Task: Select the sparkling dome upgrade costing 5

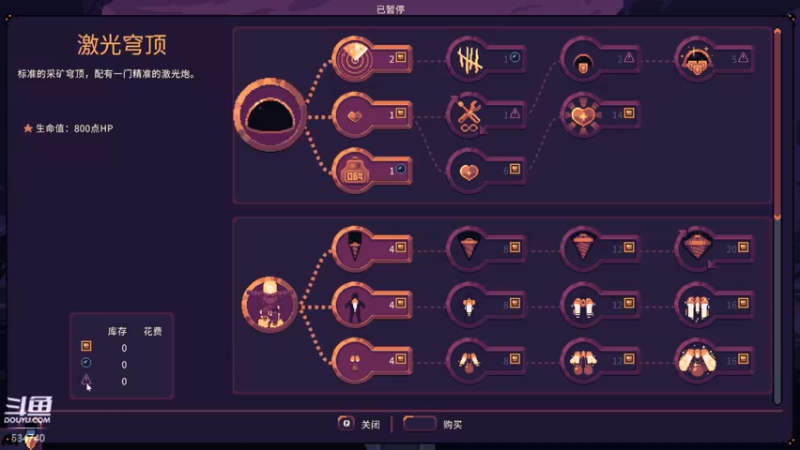Action: pyautogui.click(x=714, y=59)
